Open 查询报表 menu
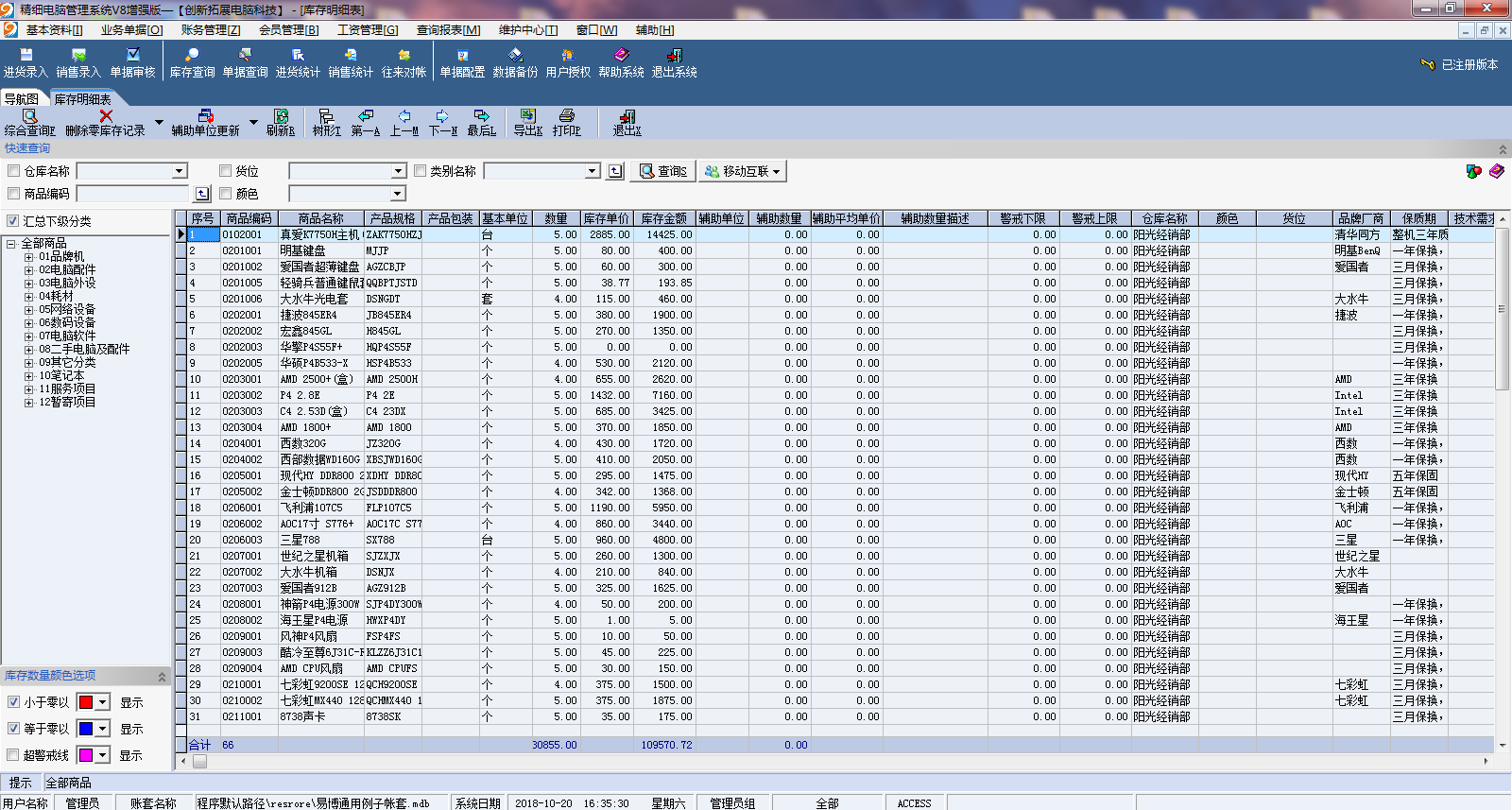This screenshot has height=810, width=1512. click(x=448, y=30)
